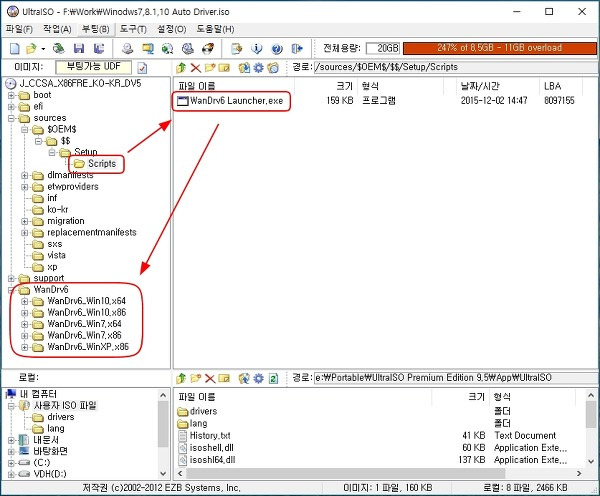Click the Mount to virtual drive icon
The width and height of the screenshot is (600, 496).
coord(188,49)
